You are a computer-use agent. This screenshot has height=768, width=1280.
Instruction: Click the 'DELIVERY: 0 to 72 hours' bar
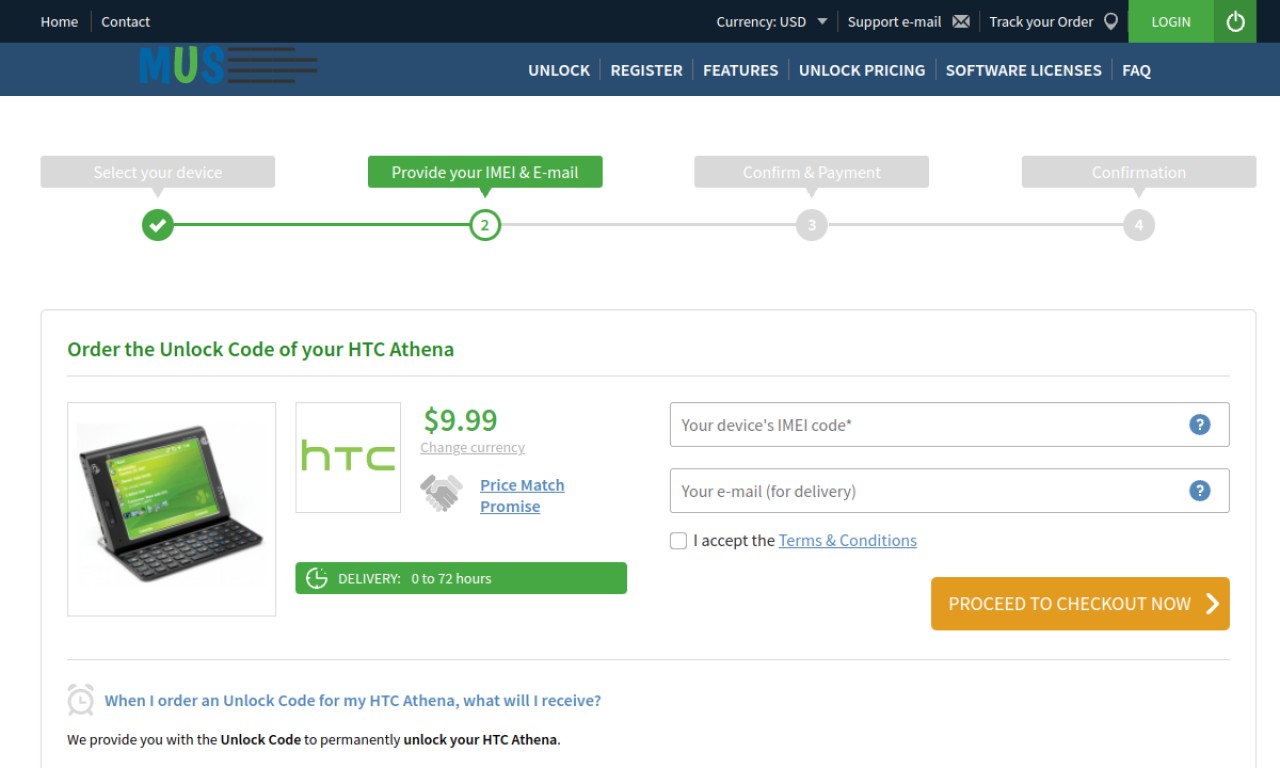461,578
